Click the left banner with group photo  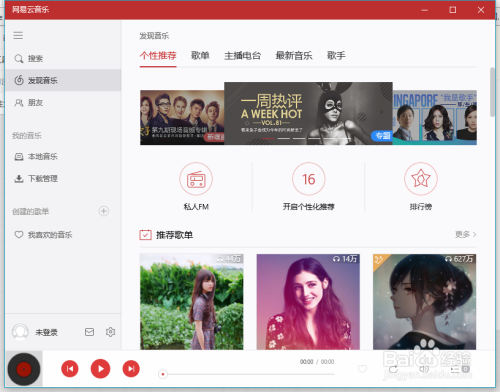point(182,117)
